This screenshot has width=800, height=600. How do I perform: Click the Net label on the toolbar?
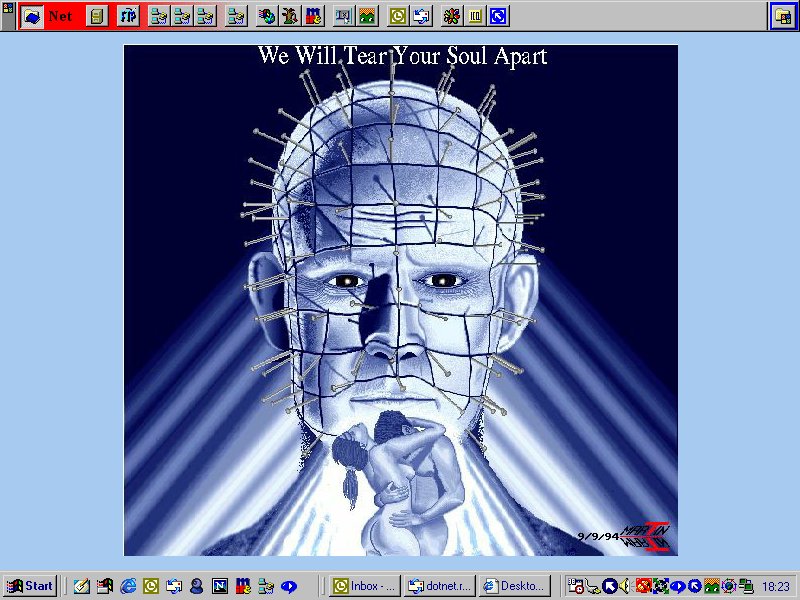click(x=60, y=16)
